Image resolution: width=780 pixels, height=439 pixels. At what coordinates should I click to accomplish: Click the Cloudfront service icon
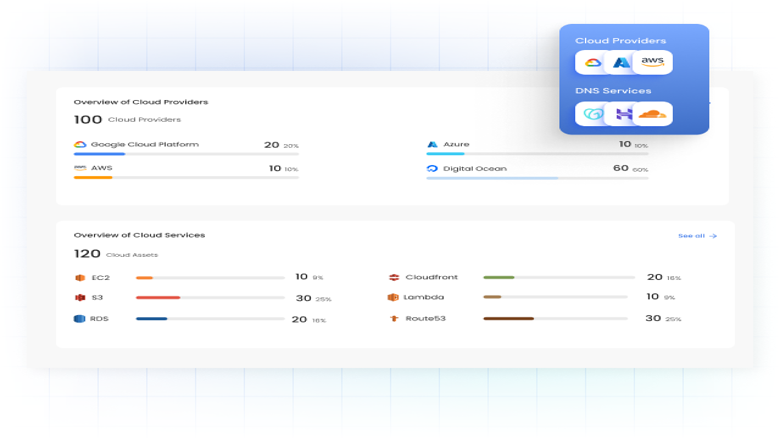point(394,277)
